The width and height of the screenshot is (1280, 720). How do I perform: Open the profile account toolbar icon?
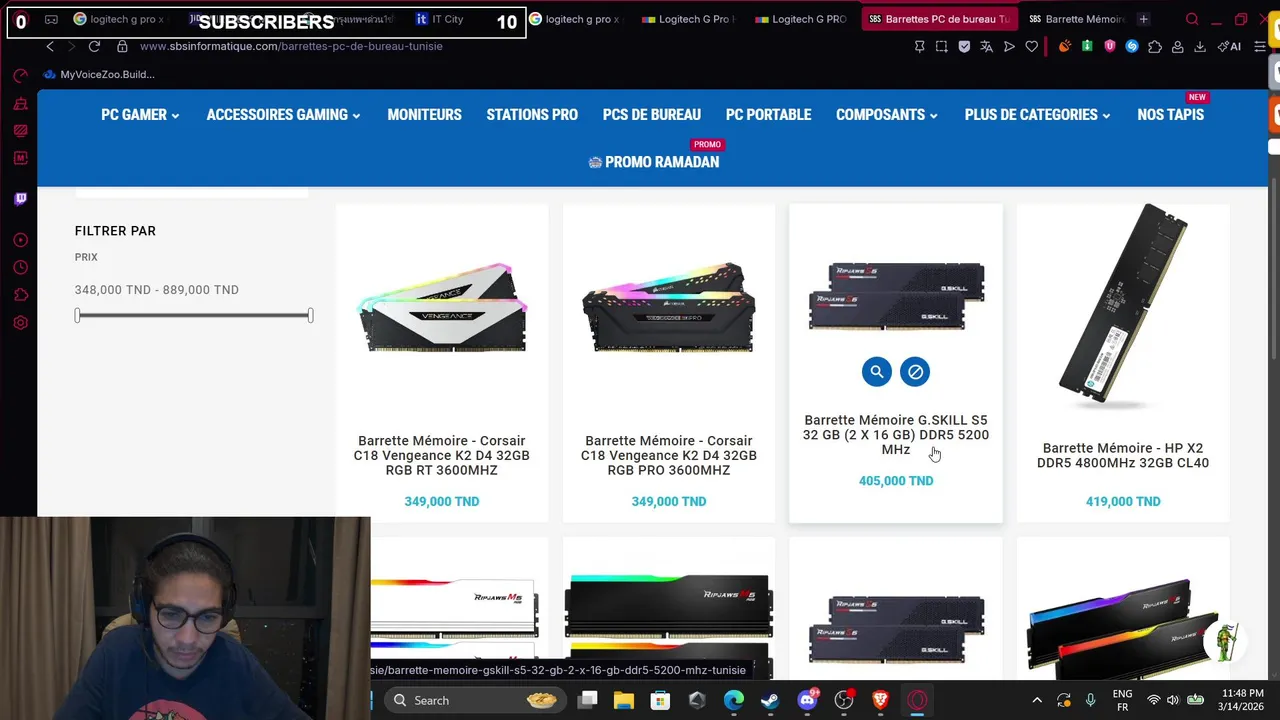tap(1177, 46)
